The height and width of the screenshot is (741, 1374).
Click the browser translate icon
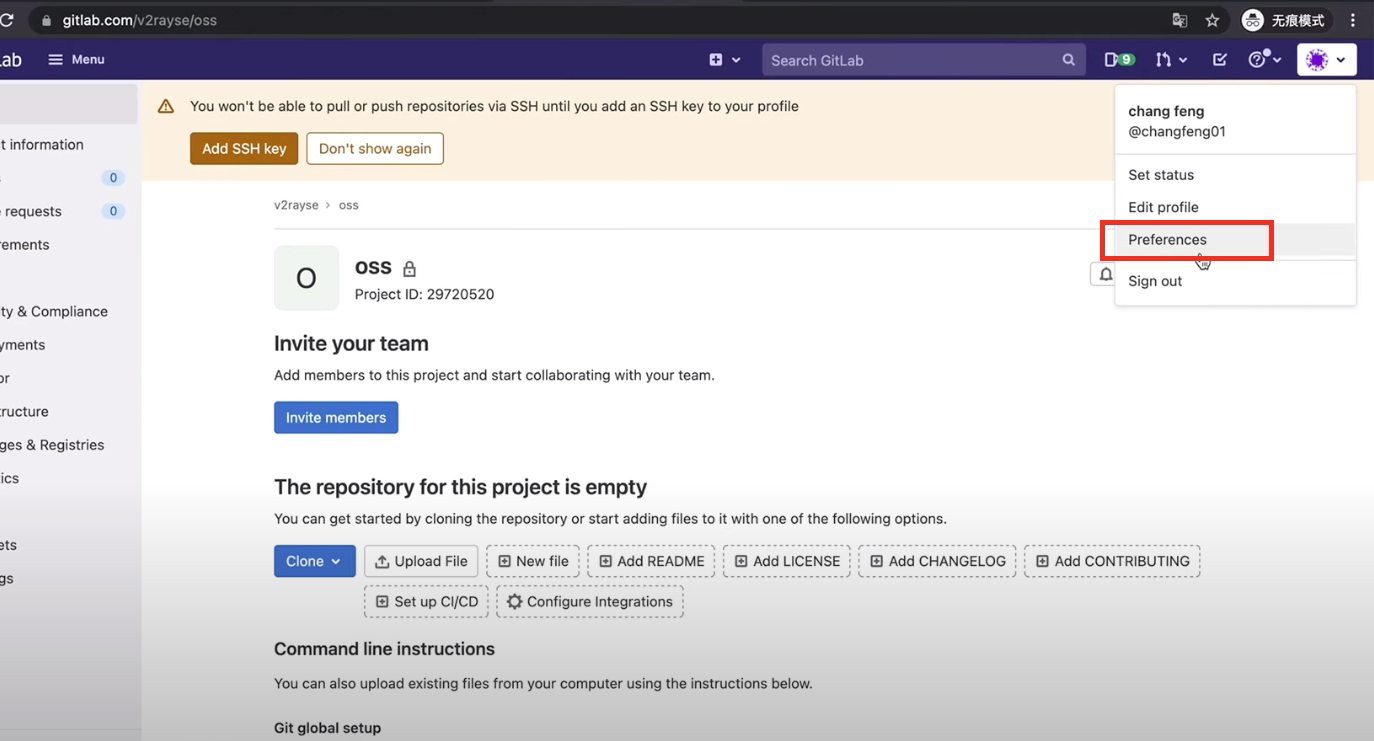pyautogui.click(x=1180, y=20)
